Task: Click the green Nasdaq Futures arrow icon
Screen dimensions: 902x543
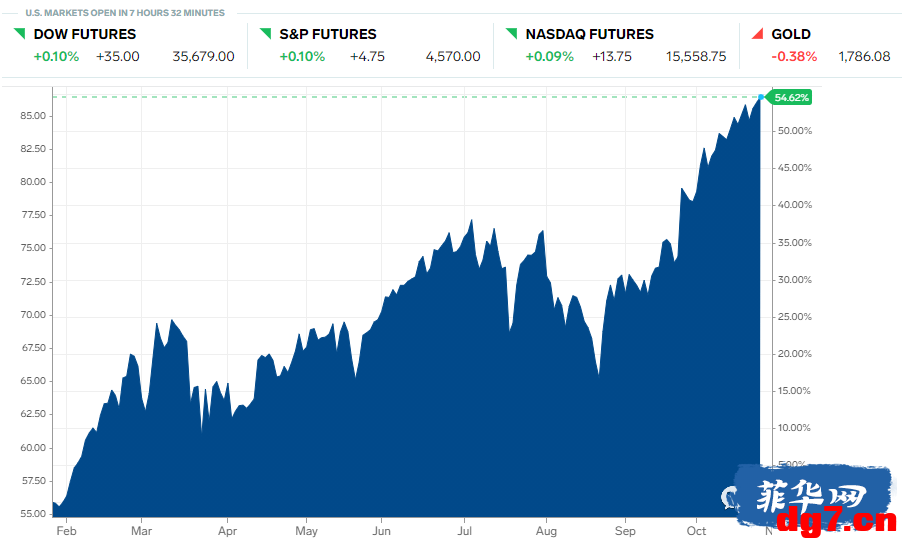Action: click(x=511, y=33)
